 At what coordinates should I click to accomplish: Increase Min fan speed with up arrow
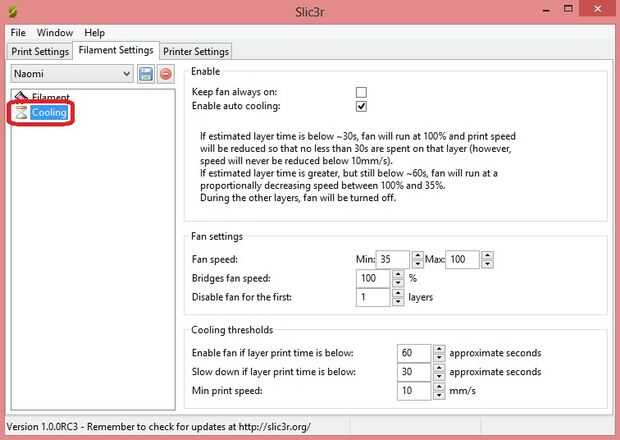coord(418,255)
